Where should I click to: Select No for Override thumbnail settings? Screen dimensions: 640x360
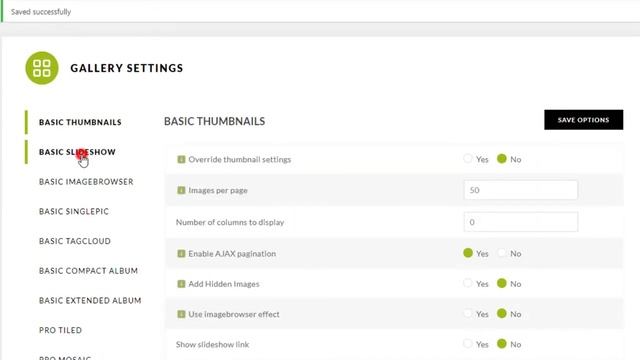pos(502,158)
